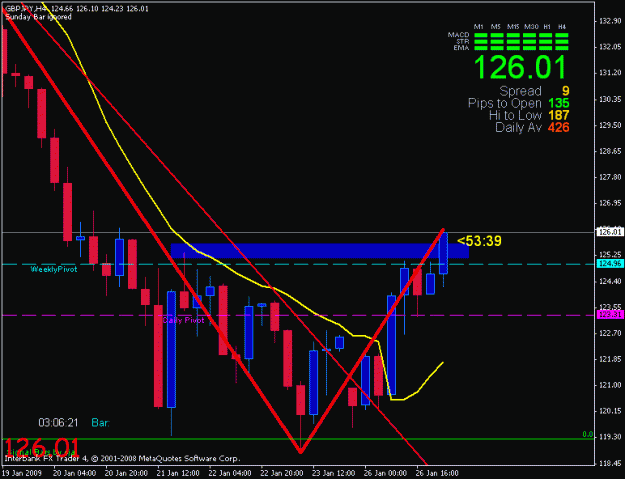Click the <53:39 candle countdown timer
Screen dimensions: 625x479
pos(479,241)
